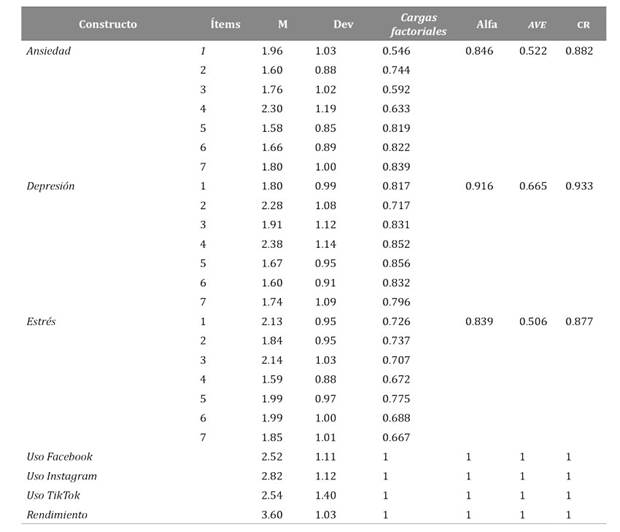Select Estrés AVE value 0.506

[533, 321]
